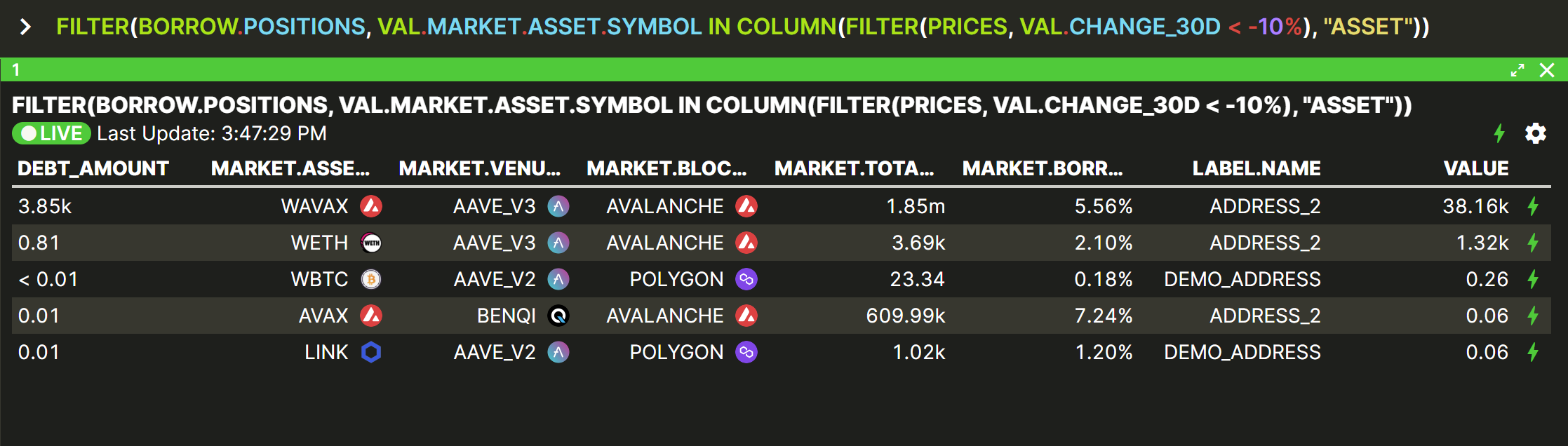Image resolution: width=1568 pixels, height=446 pixels.
Task: Click the WBTC bitcoin icon
Action: (371, 279)
